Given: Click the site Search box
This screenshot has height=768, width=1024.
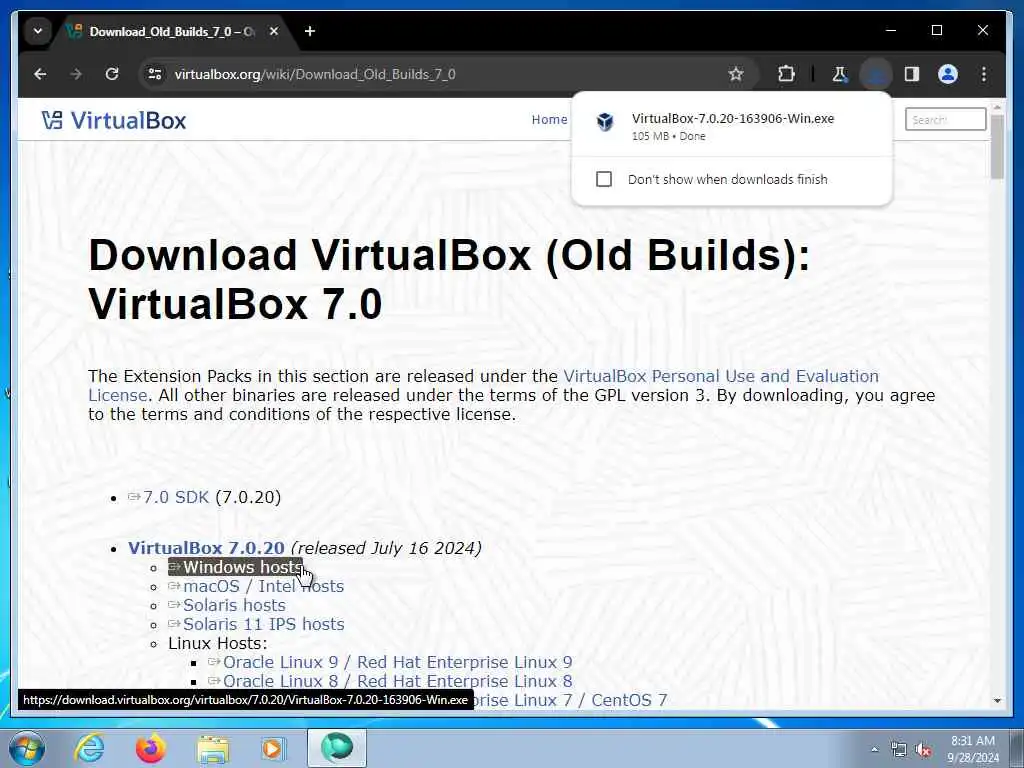Looking at the screenshot, I should (945, 120).
